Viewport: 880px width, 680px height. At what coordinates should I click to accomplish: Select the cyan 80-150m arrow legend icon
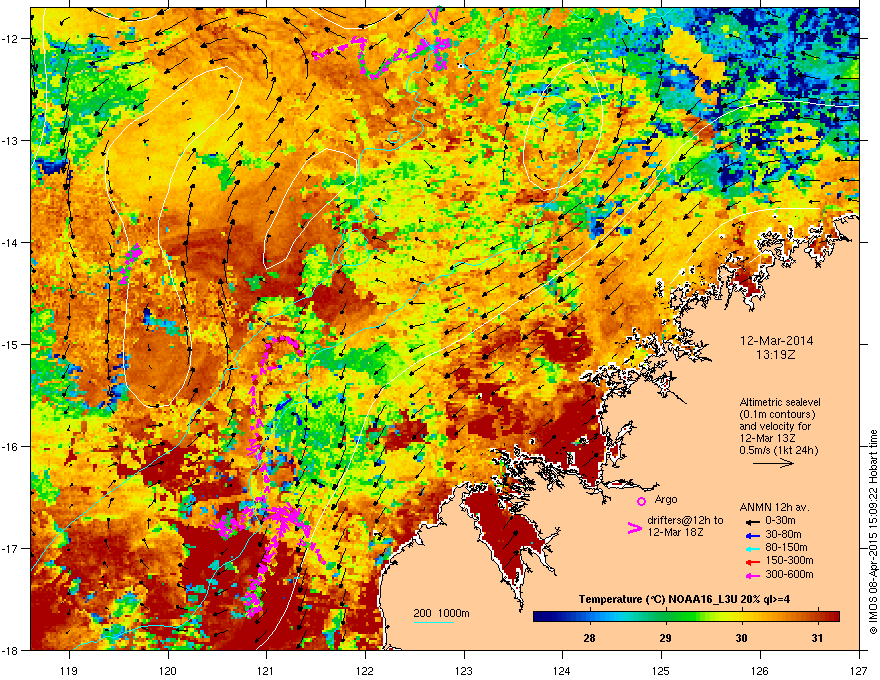click(752, 548)
